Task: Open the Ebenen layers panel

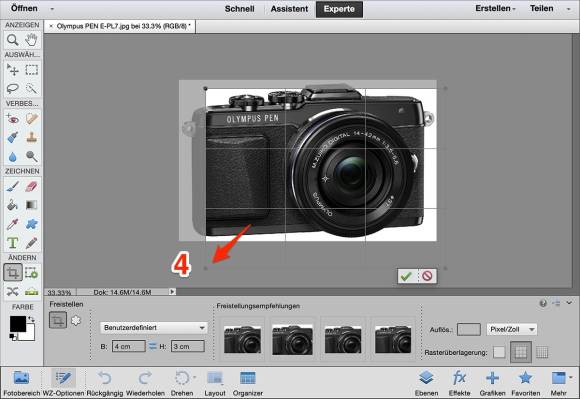Action: point(426,383)
